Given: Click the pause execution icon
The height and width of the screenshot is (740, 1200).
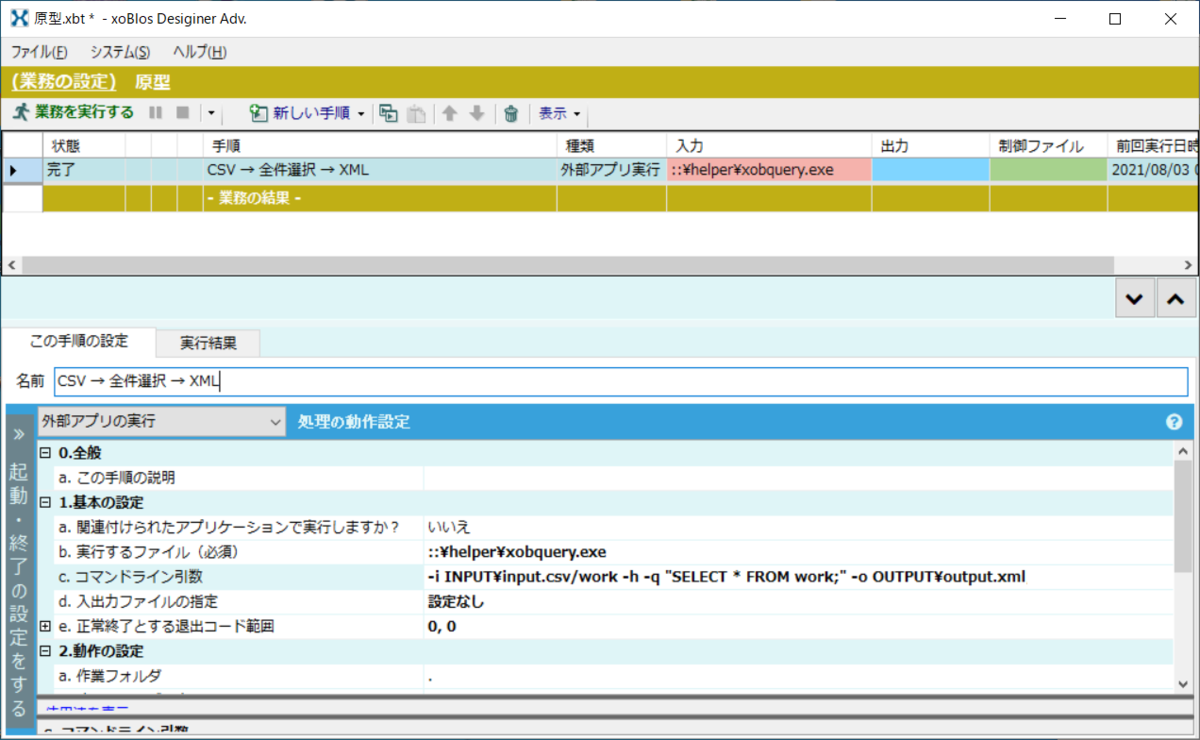Looking at the screenshot, I should 156,113.
